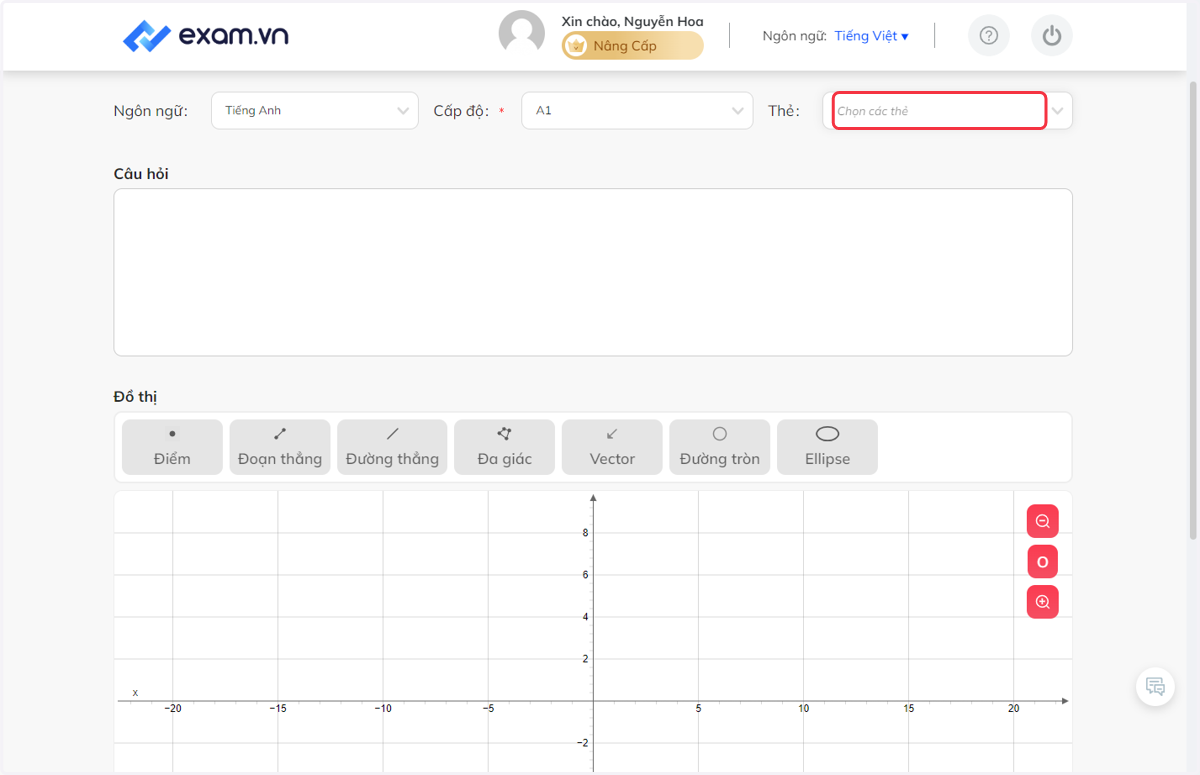Select the Vector tool
1200x775 pixels.
click(612, 447)
